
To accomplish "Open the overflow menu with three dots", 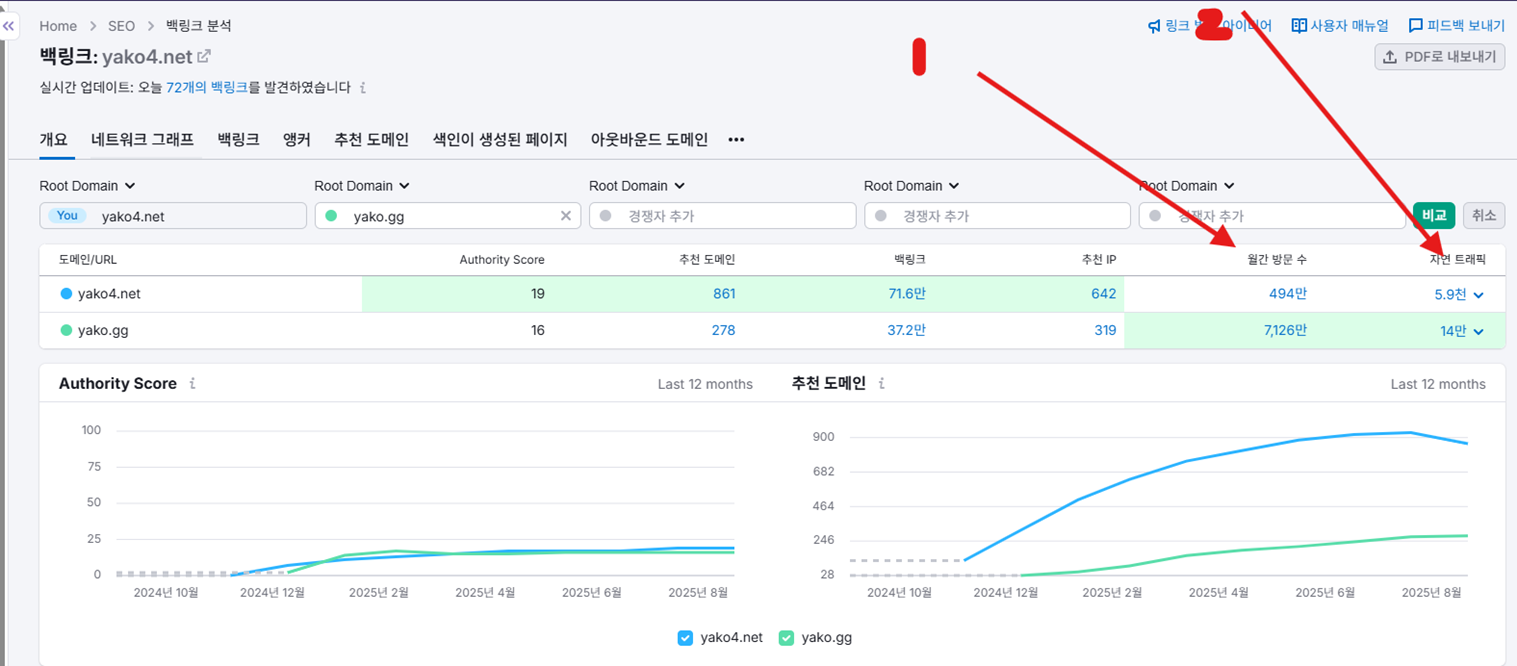I will tap(736, 139).
